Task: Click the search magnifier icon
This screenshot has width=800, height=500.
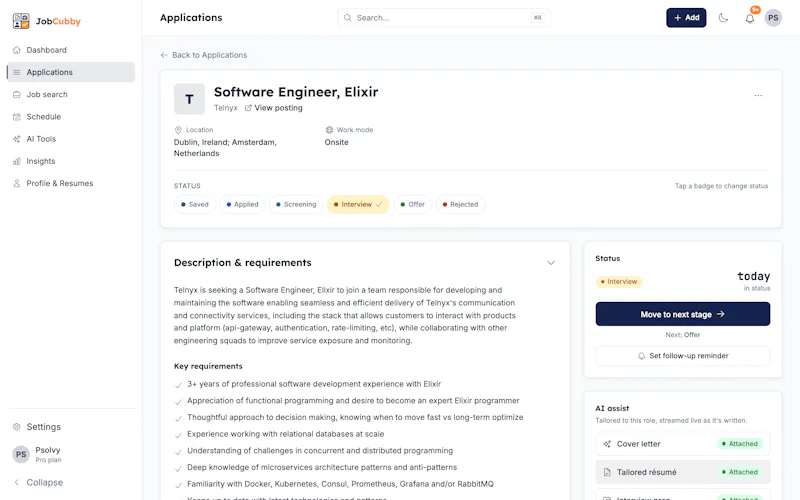Action: tap(347, 18)
